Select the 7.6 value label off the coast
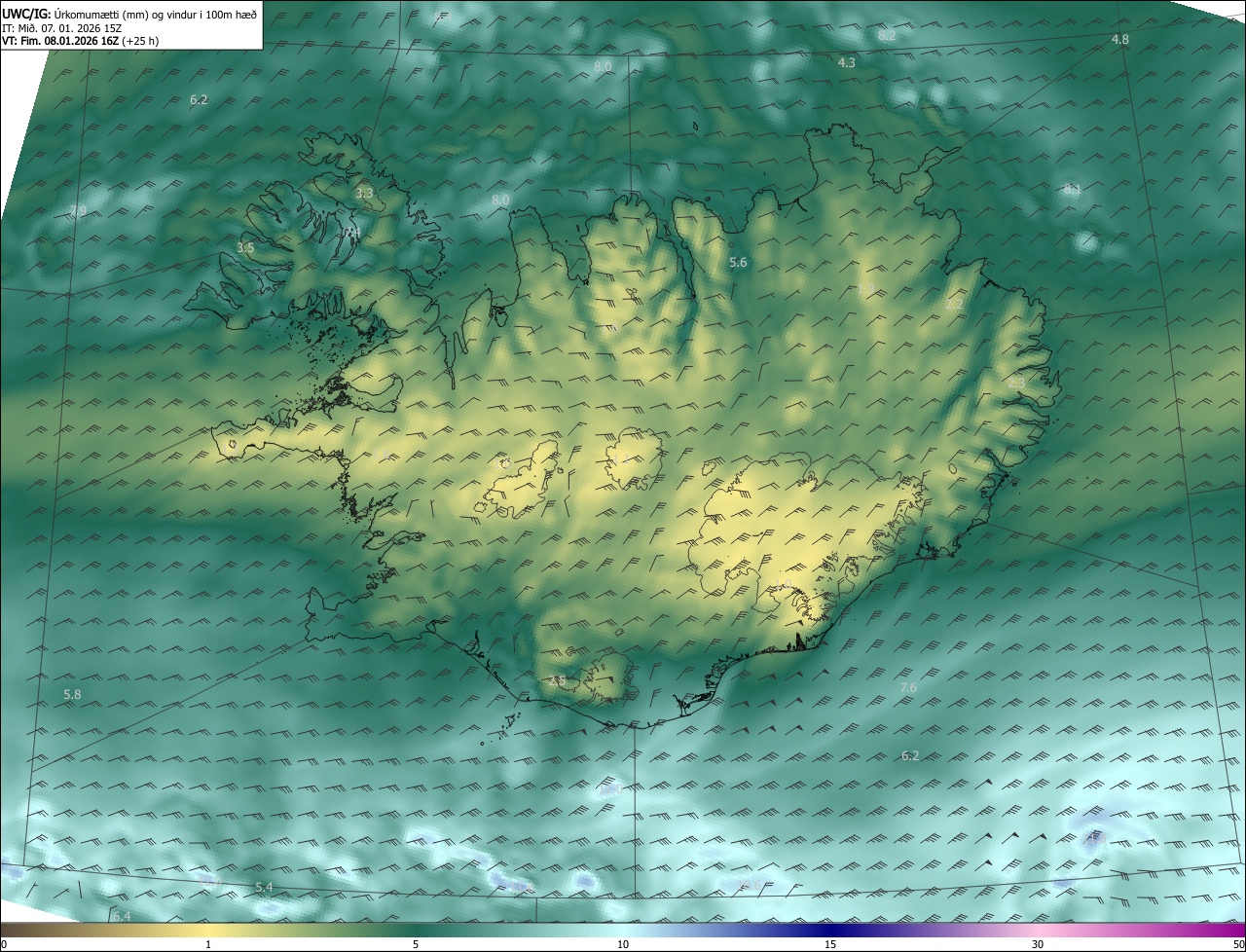The height and width of the screenshot is (952, 1246). [908, 688]
